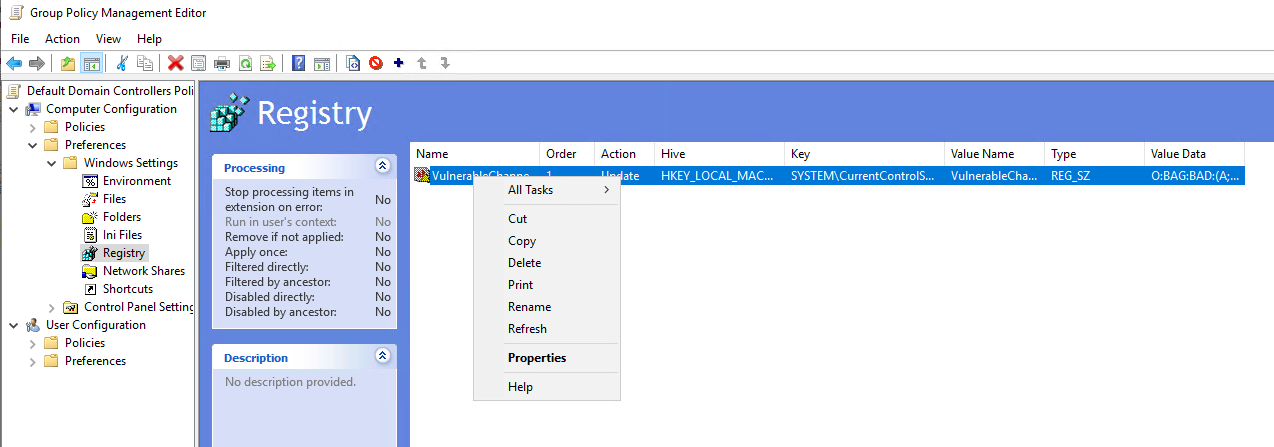The width and height of the screenshot is (1274, 447).
Task: Expand the Control Panel Settings node
Action: 51,307
